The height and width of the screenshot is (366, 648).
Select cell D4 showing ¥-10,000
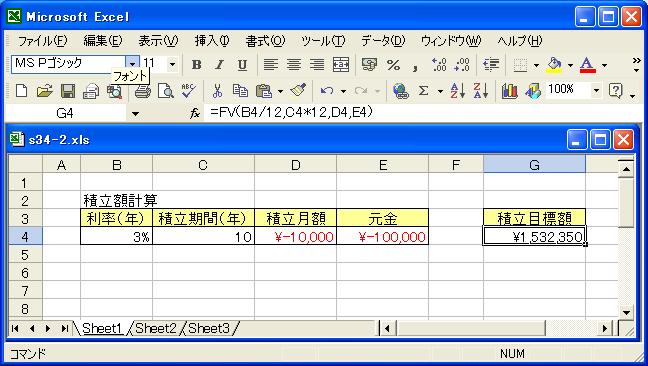295,237
